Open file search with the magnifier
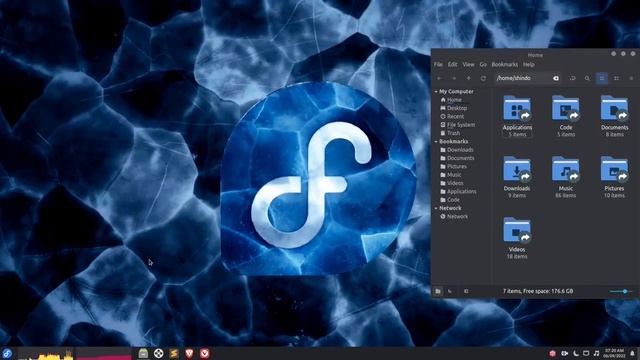This screenshot has height=360, width=640. pyautogui.click(x=587, y=78)
